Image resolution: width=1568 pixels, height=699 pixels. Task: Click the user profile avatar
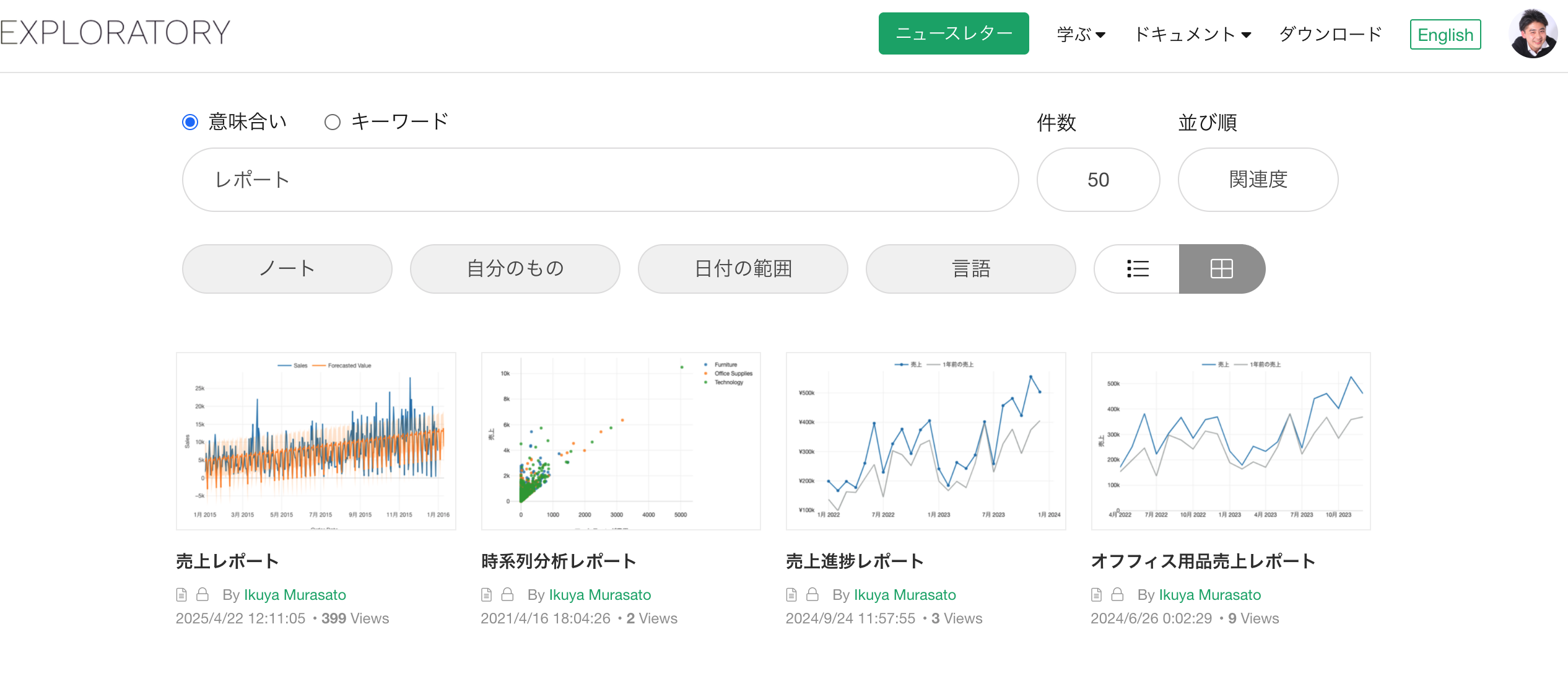pyautogui.click(x=1533, y=33)
